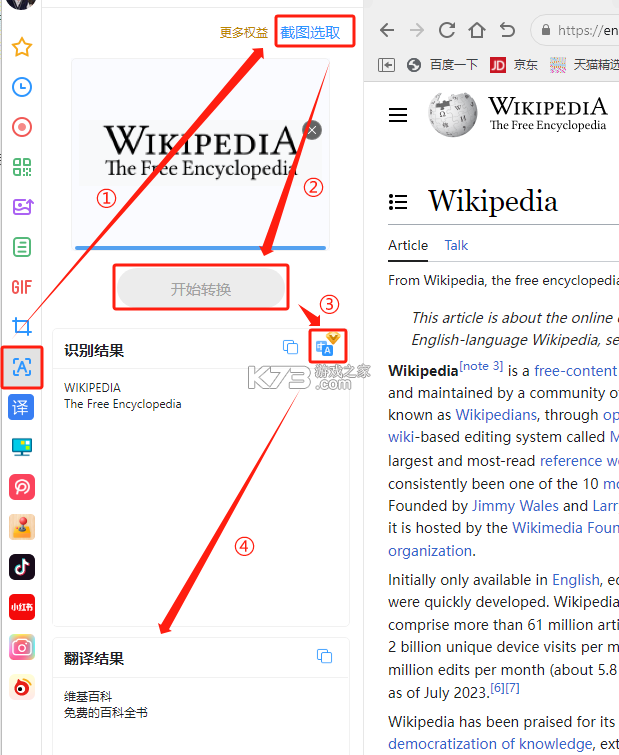Follow the democratization of knowledge link
Screen dimensions: 619x755
[x=490, y=744]
